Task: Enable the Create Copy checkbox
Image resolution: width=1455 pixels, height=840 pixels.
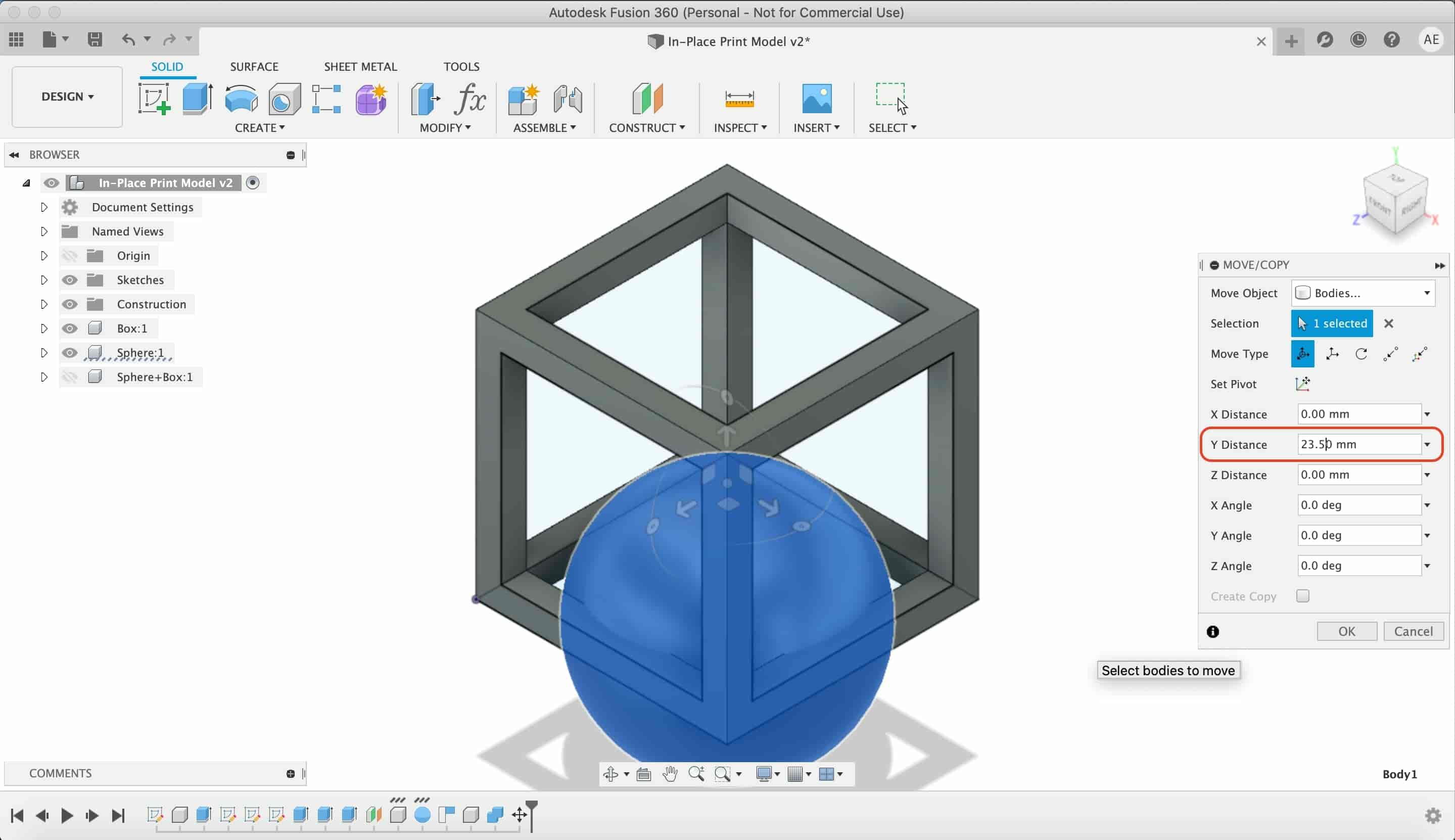Action: point(1303,596)
